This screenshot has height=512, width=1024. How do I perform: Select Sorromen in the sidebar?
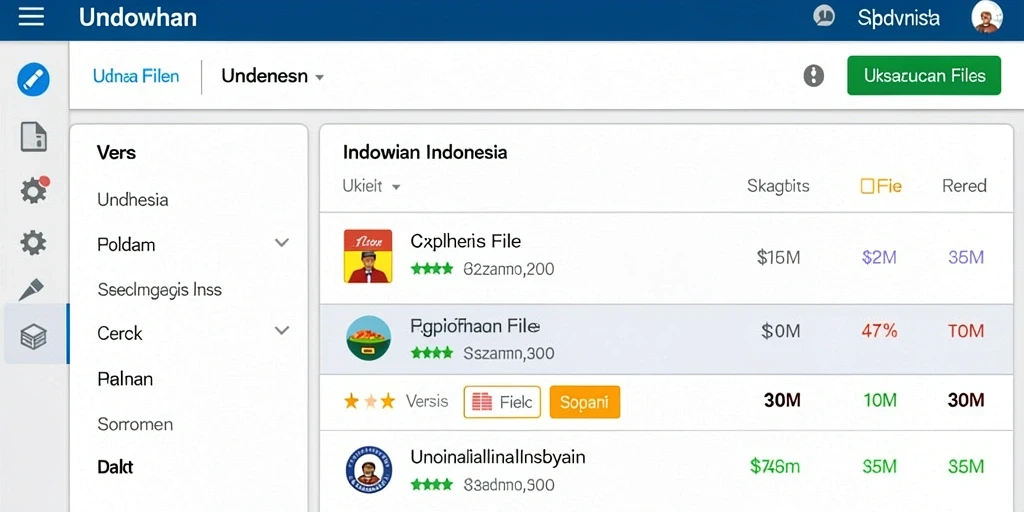[135, 424]
